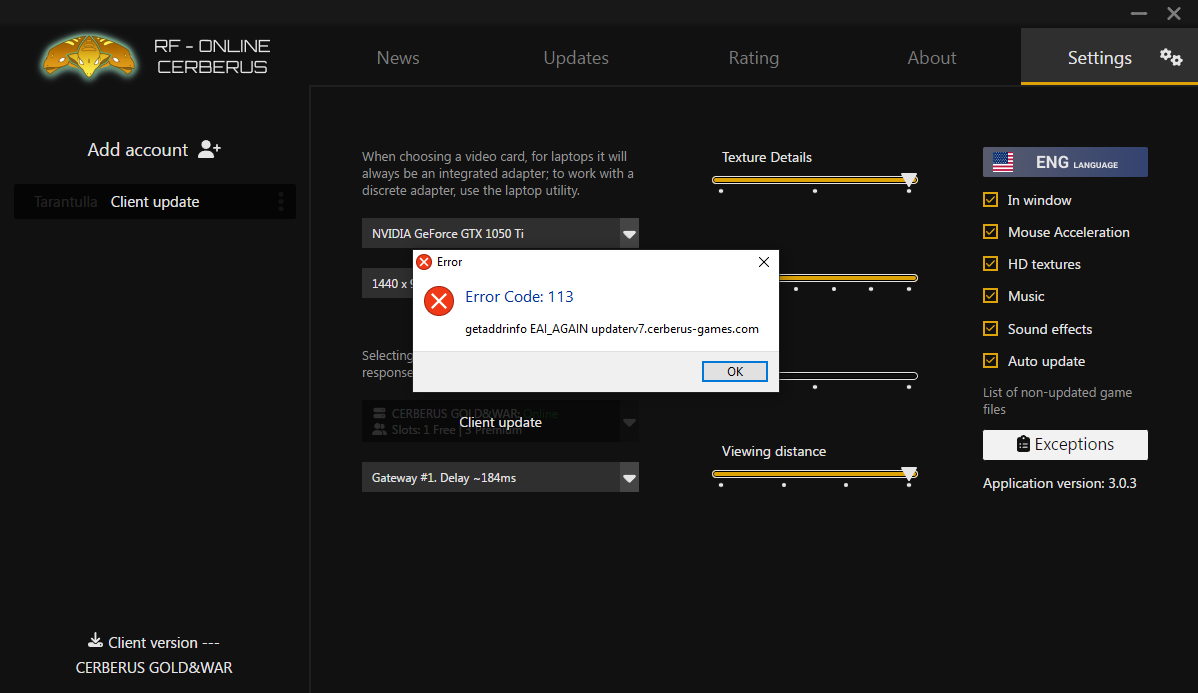The width and height of the screenshot is (1198, 693).
Task: Select the Tarantulla account entry
Action: [155, 202]
